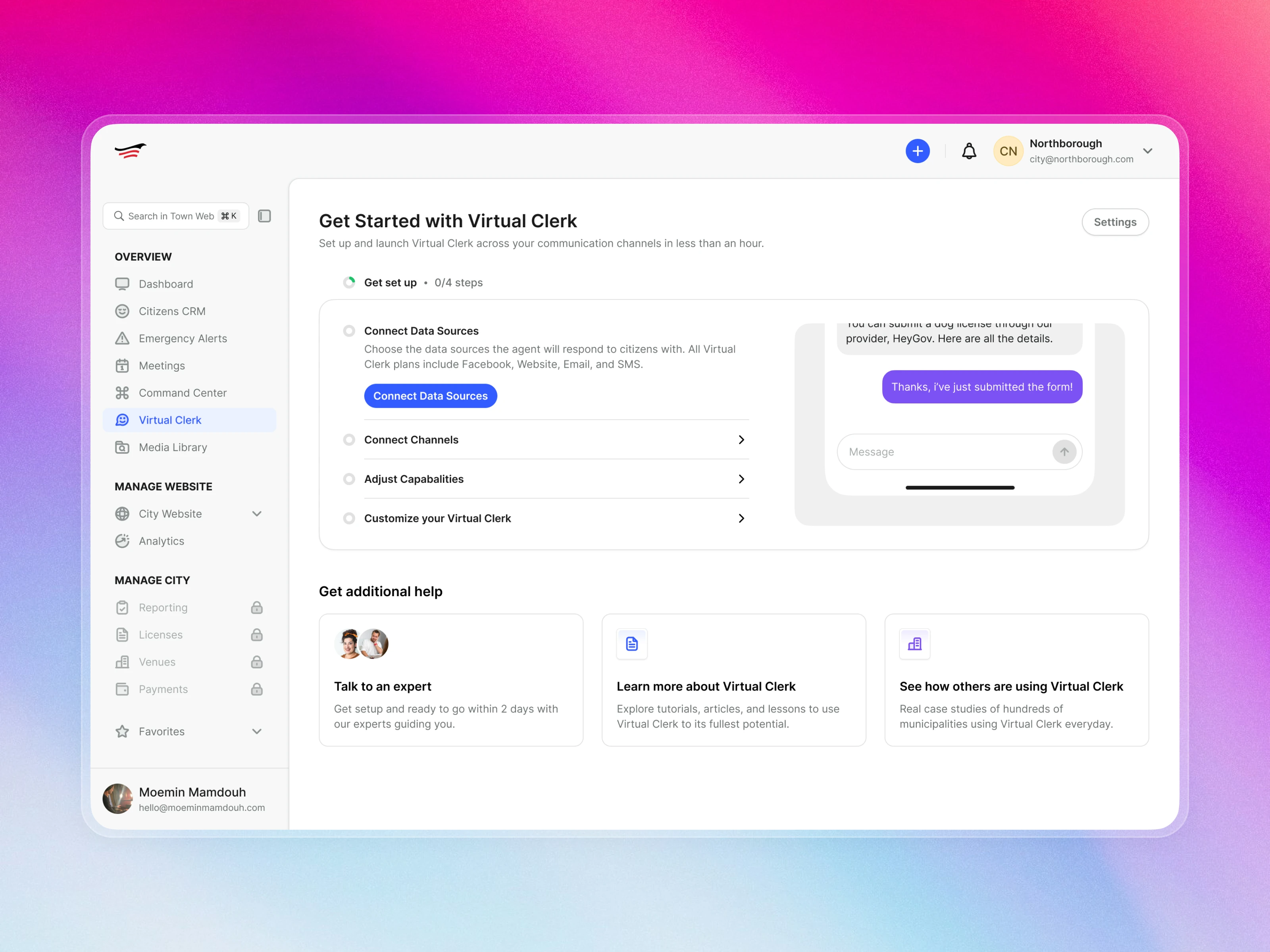
Task: Click the lock icon beside Reporting
Action: [x=257, y=607]
